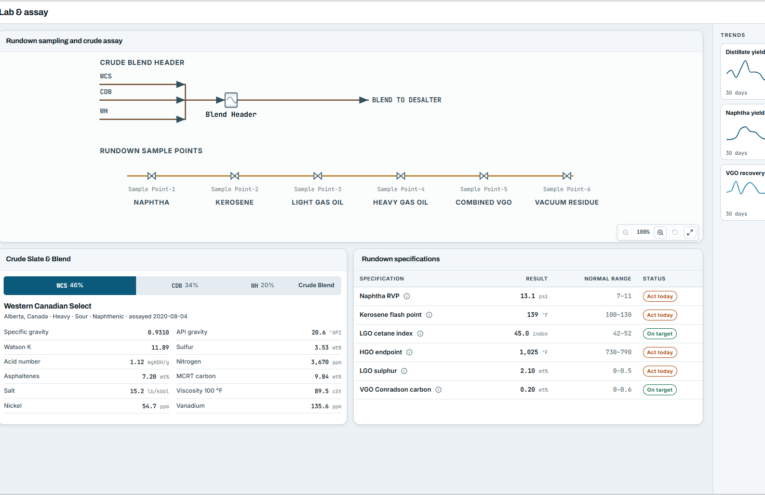This screenshot has width=765, height=495.
Task: Click the Kerosene flash point result 139
Action: click(532, 315)
